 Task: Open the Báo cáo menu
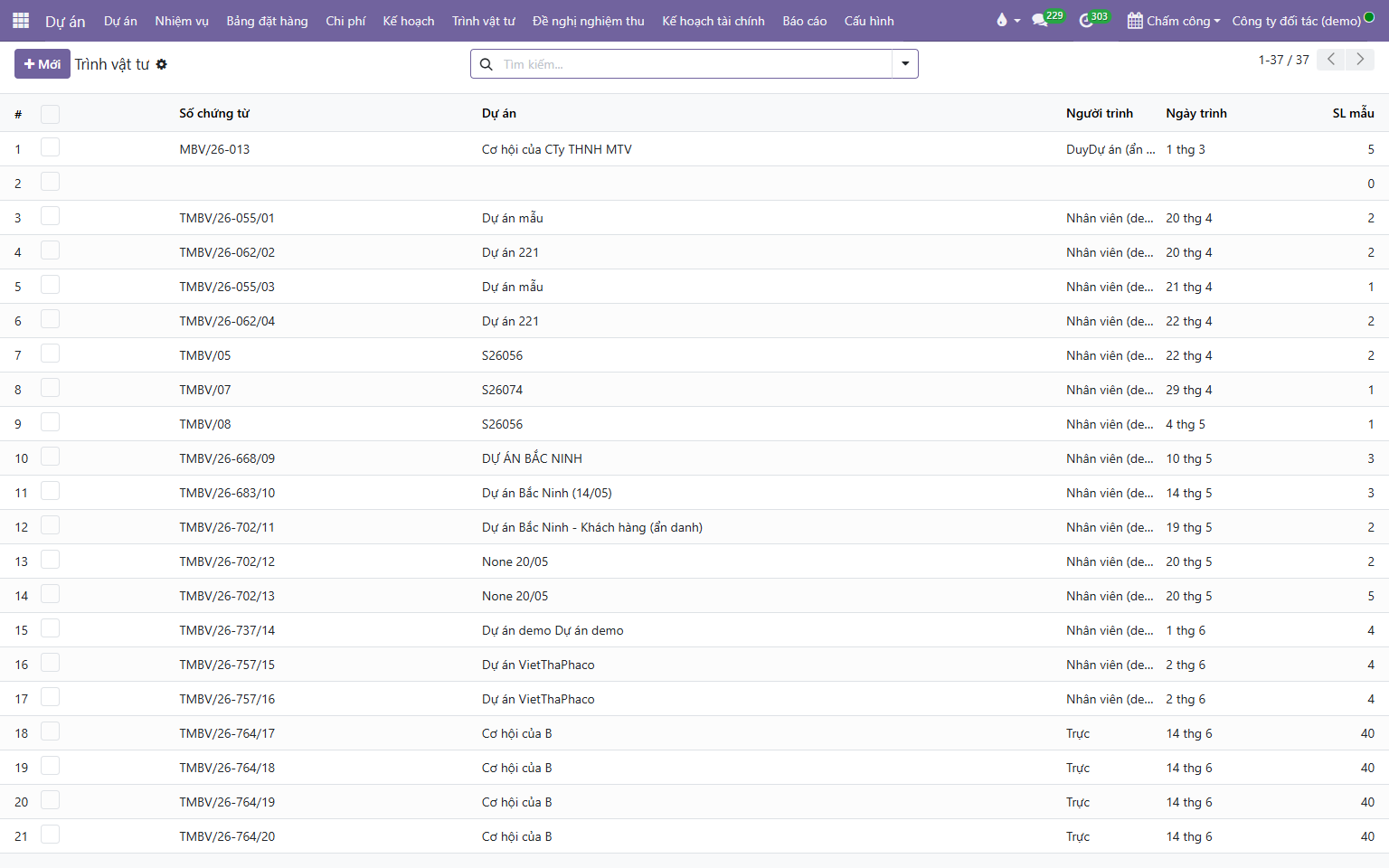point(805,21)
